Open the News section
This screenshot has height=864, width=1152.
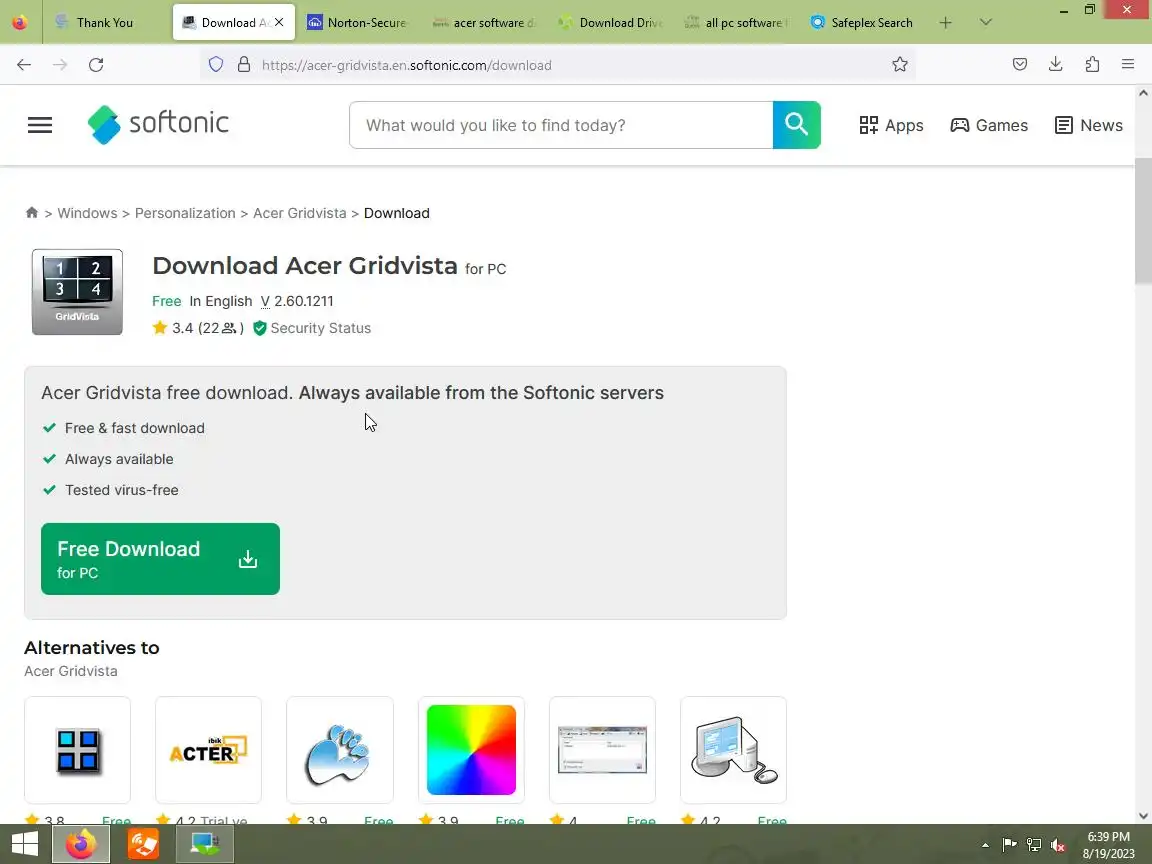[1089, 126]
